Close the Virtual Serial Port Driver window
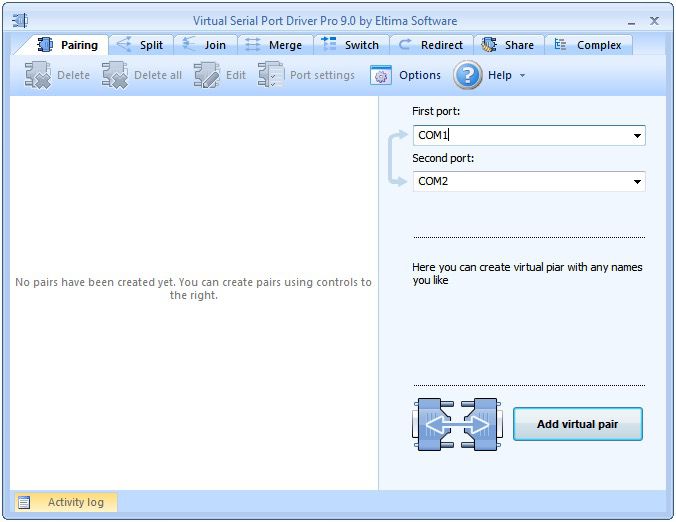 point(654,21)
